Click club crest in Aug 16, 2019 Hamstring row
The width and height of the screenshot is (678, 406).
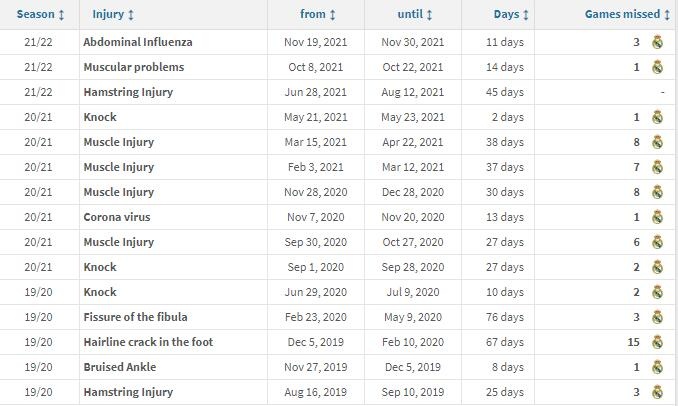tap(657, 392)
